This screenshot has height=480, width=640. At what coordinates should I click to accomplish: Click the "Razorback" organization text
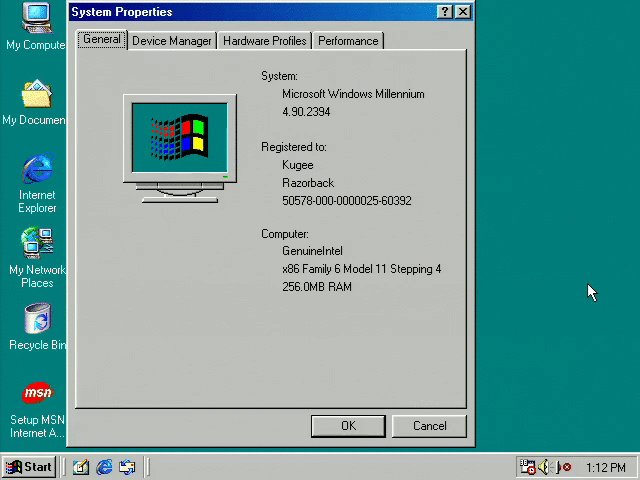308,183
